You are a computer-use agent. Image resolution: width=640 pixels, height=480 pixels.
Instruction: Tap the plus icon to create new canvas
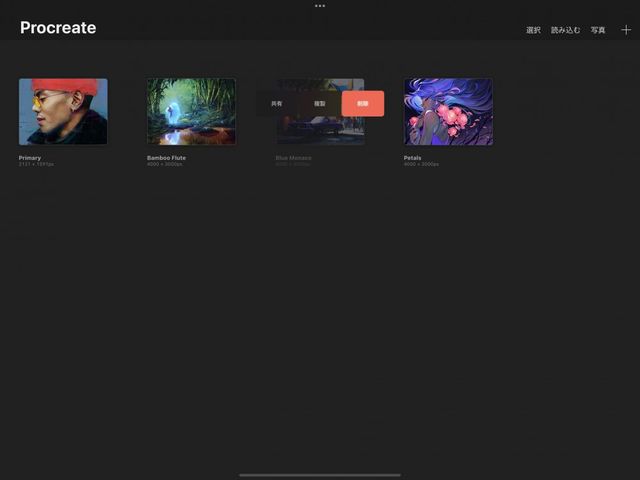[626, 30]
